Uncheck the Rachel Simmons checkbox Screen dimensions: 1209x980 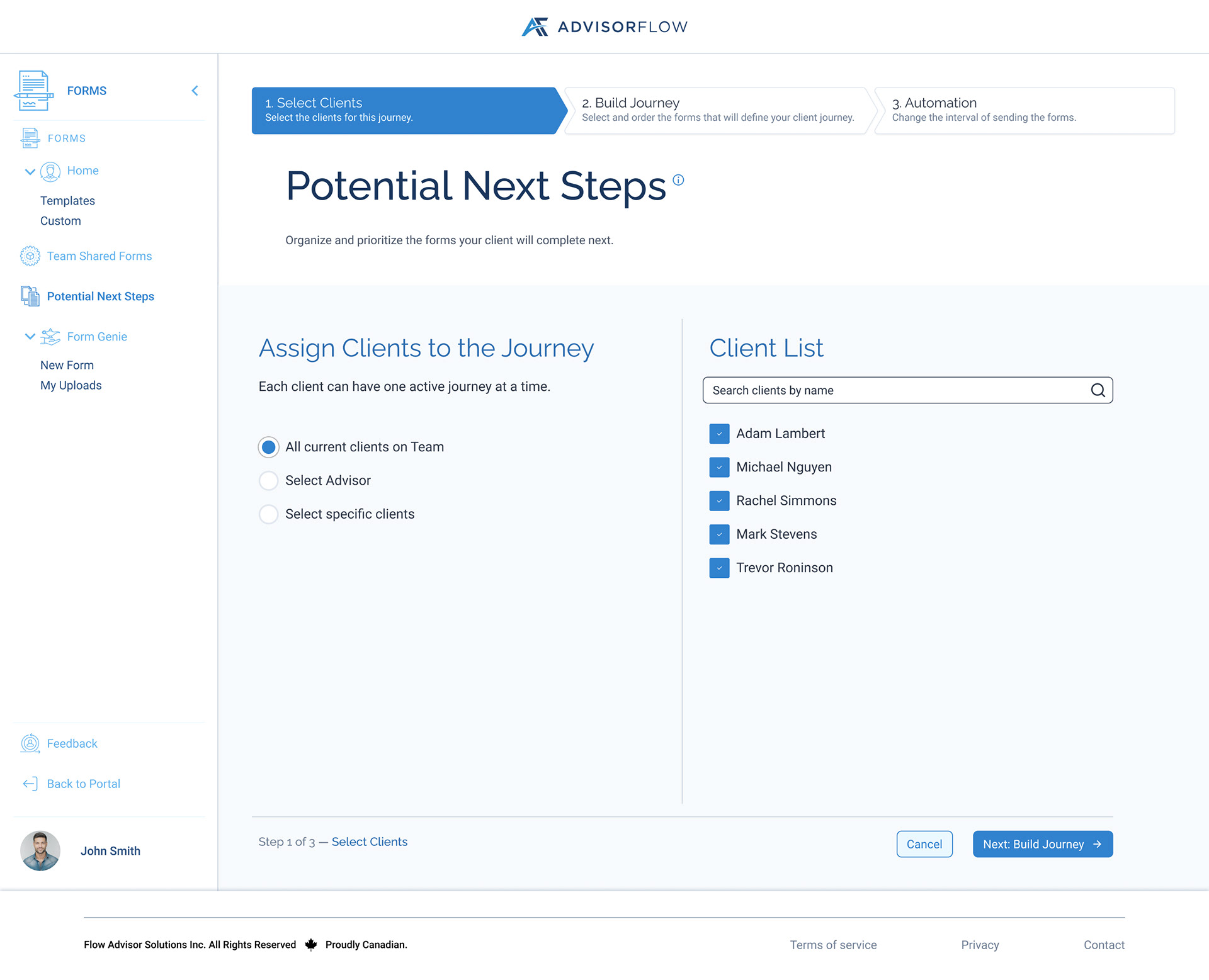(x=719, y=501)
